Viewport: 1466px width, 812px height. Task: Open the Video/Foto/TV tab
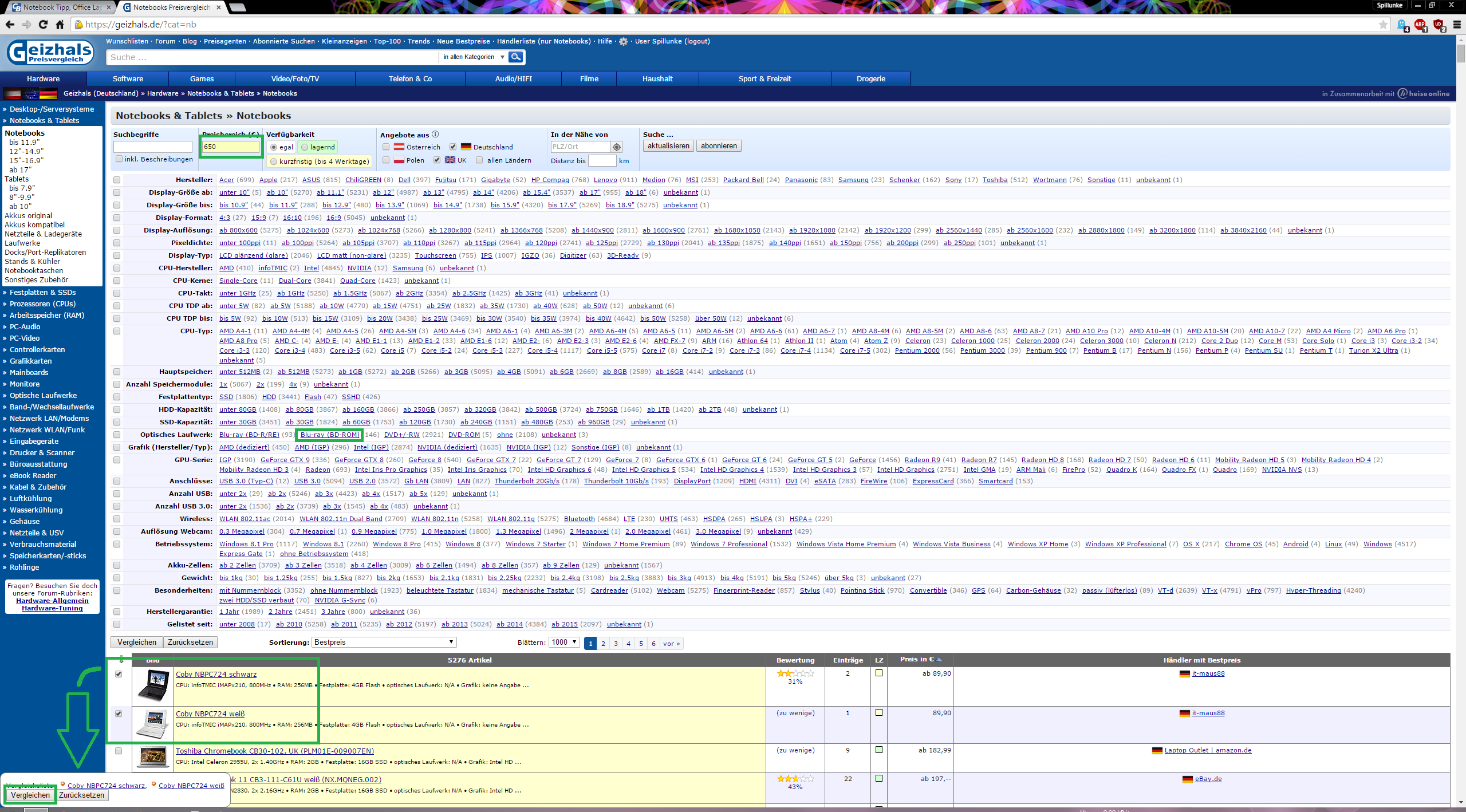[x=295, y=78]
